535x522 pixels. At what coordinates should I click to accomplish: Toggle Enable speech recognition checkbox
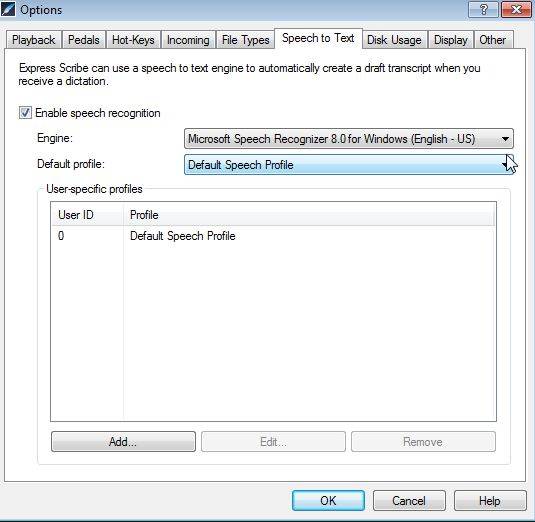(25, 113)
